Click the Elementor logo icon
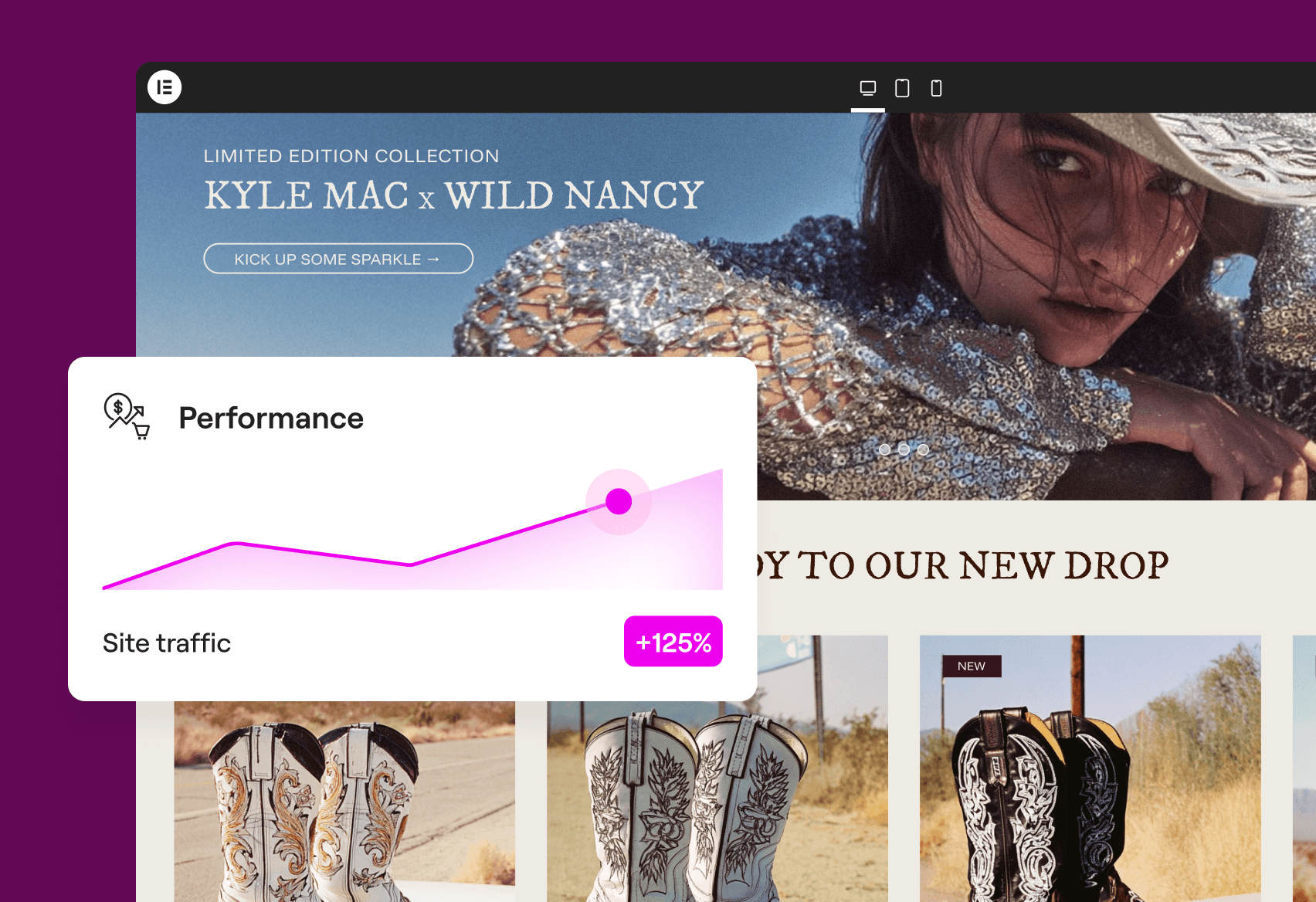Image resolution: width=1316 pixels, height=902 pixels. tap(164, 87)
